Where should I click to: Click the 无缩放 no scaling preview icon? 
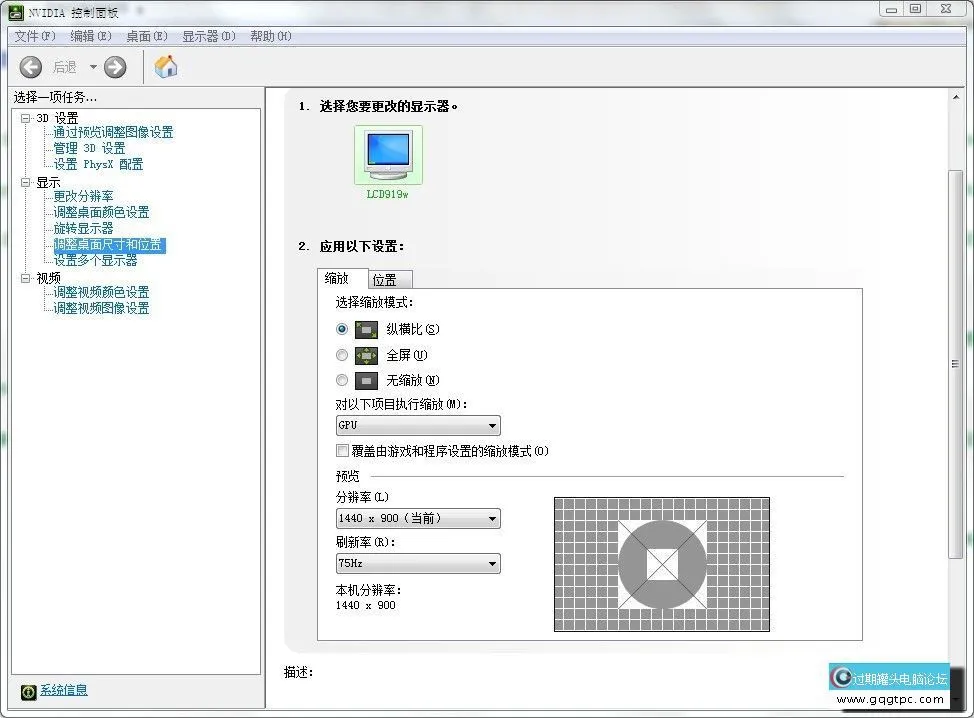coord(368,379)
